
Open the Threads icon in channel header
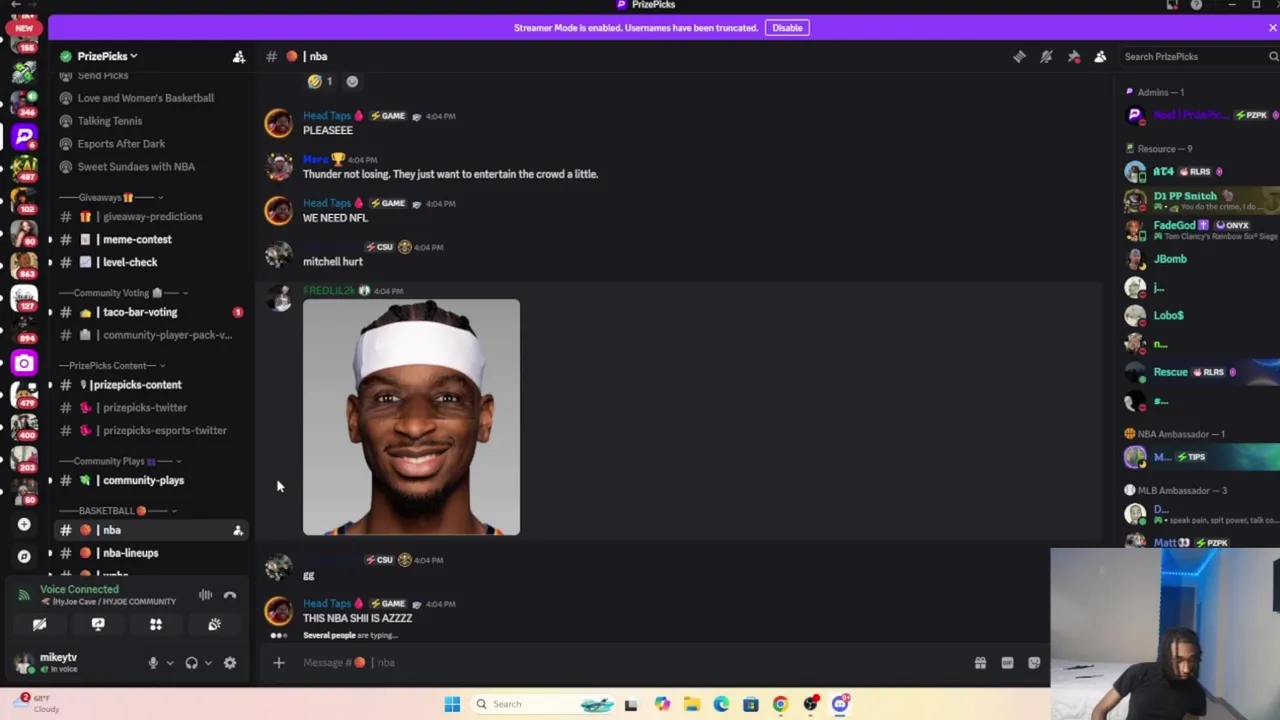pos(1019,57)
